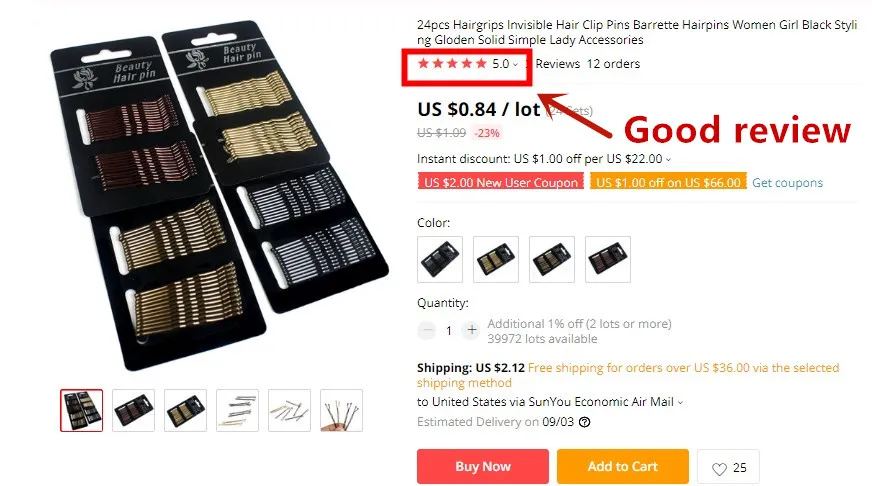Click the estimated delivery help icon
This screenshot has height=486, width=872.
click(x=584, y=422)
